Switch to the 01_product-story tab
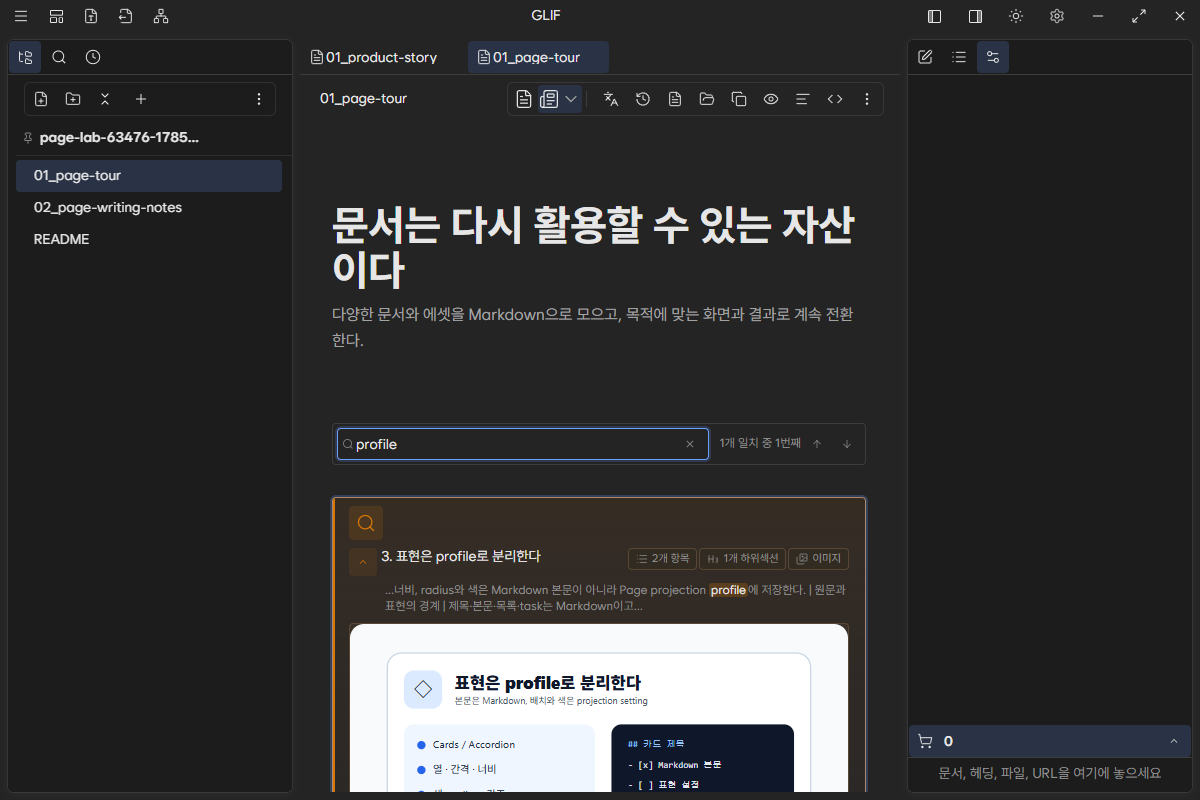 [374, 57]
